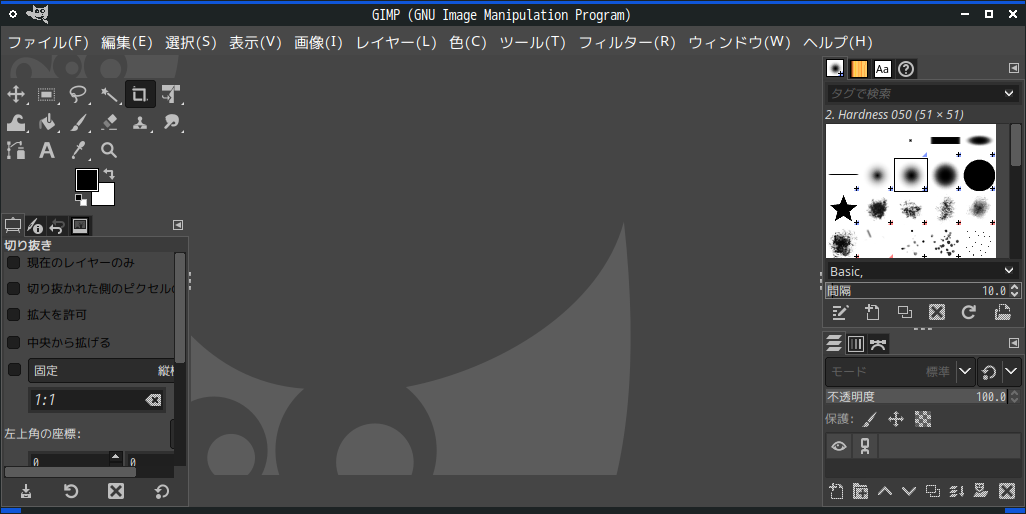This screenshot has height=514, width=1026.
Task: Toggle the 固定 aspect checkbox
Action: 14,369
